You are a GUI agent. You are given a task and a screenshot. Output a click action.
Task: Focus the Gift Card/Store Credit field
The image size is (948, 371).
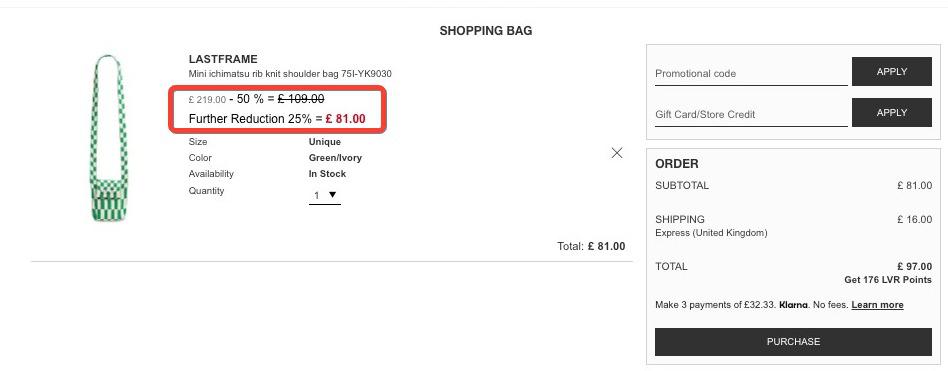(751, 114)
